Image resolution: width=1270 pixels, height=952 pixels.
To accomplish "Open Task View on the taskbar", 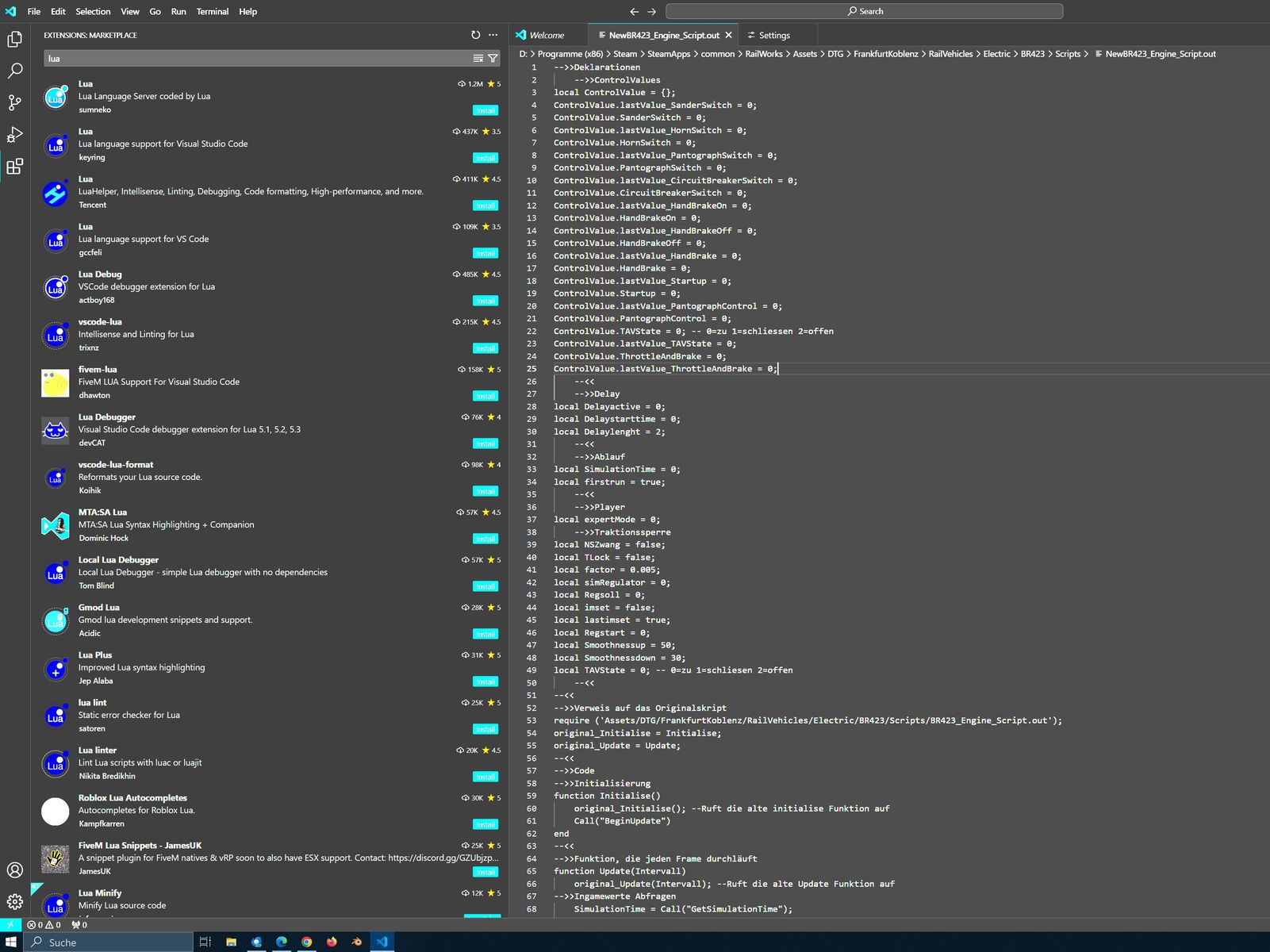I will tap(205, 942).
